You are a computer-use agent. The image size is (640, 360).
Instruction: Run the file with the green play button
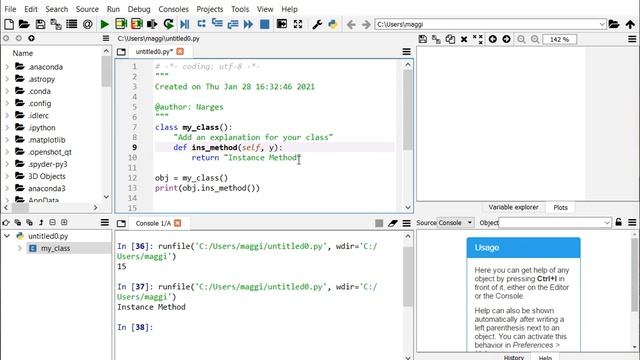pos(104,24)
